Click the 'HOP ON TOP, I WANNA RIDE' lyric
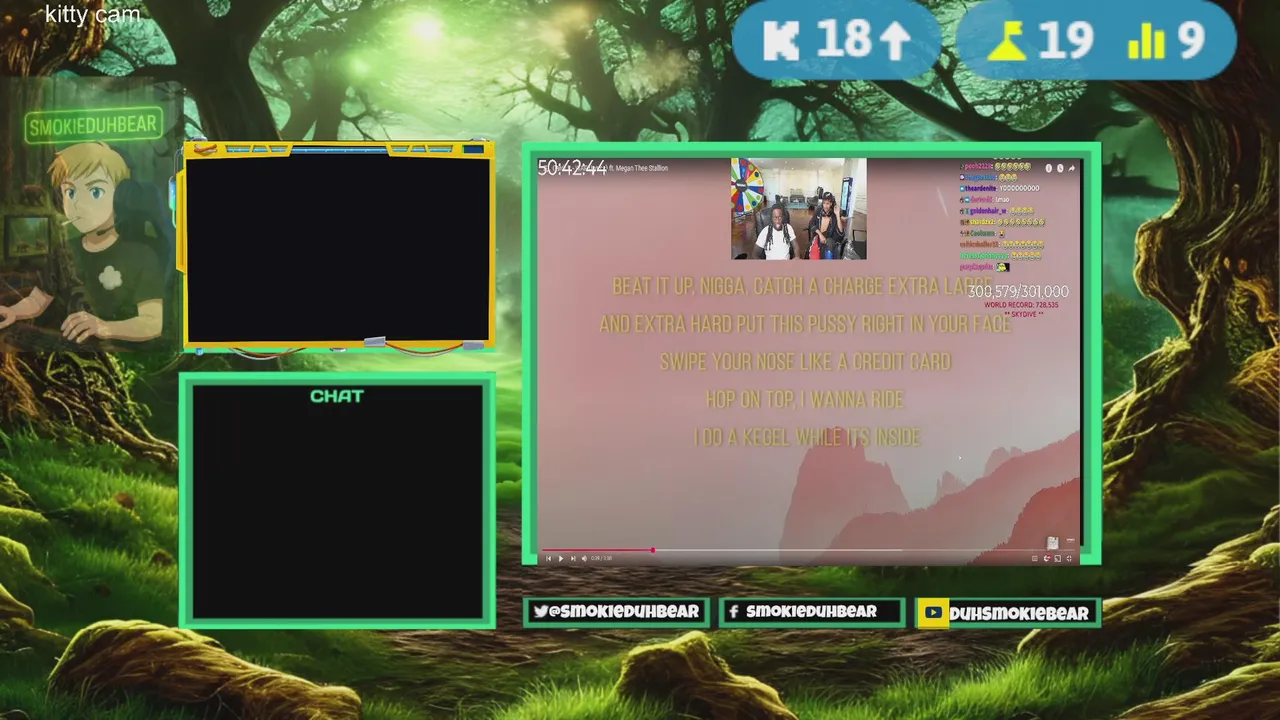The height and width of the screenshot is (720, 1280). coord(805,399)
